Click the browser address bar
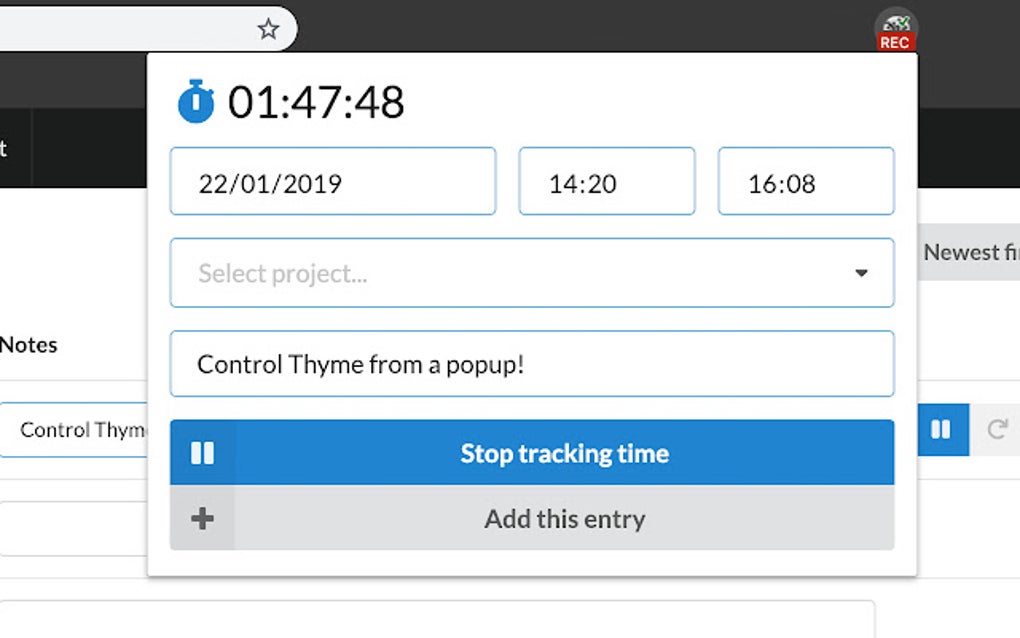 120,29
